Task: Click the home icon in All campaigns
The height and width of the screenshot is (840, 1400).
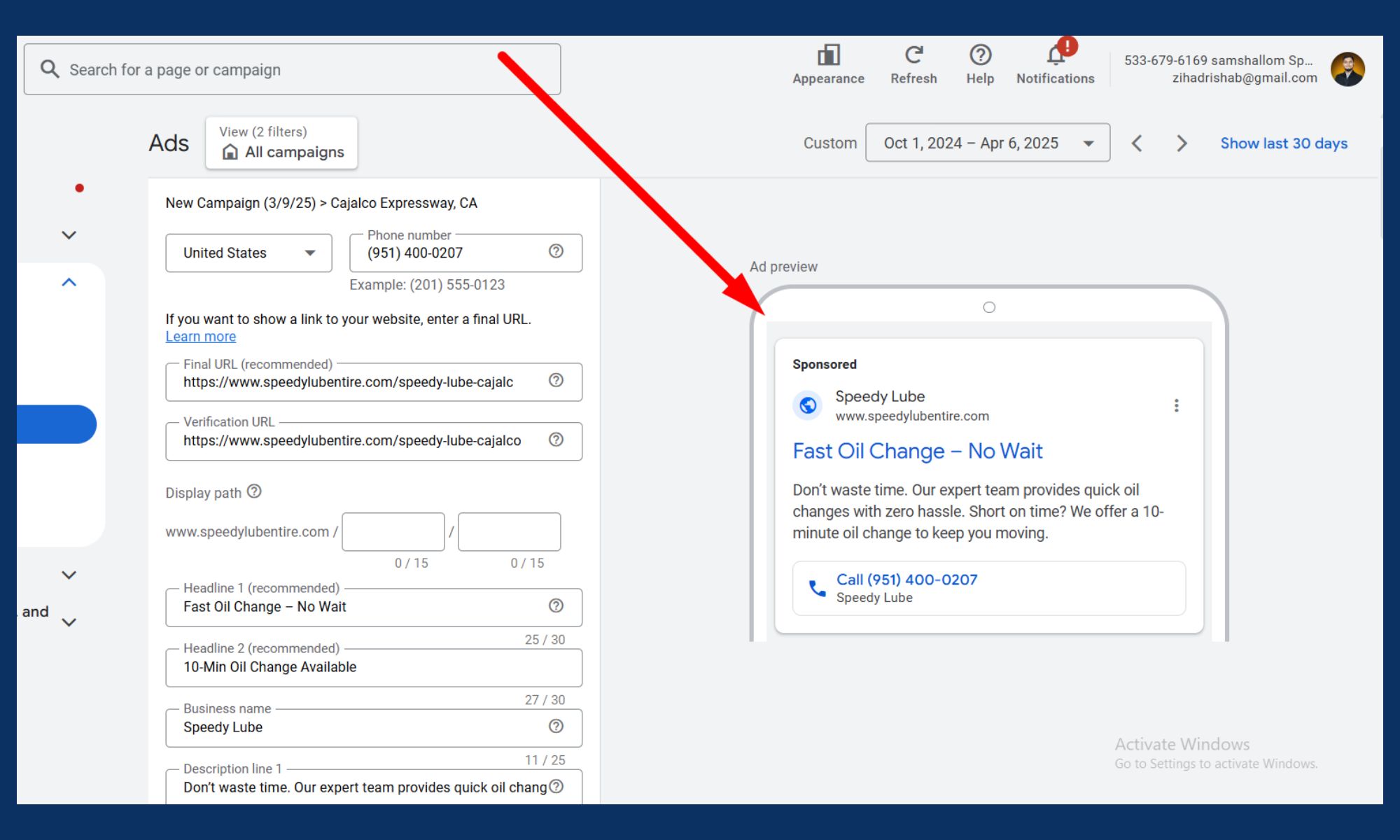Action: click(230, 152)
